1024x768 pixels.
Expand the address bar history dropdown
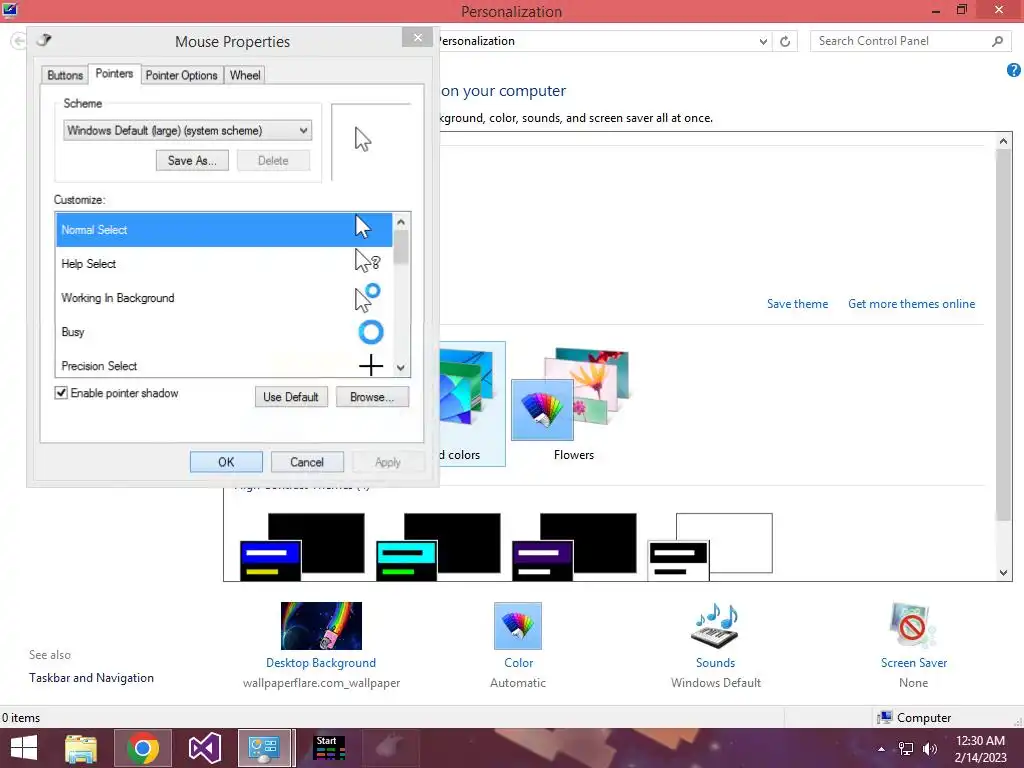click(763, 41)
